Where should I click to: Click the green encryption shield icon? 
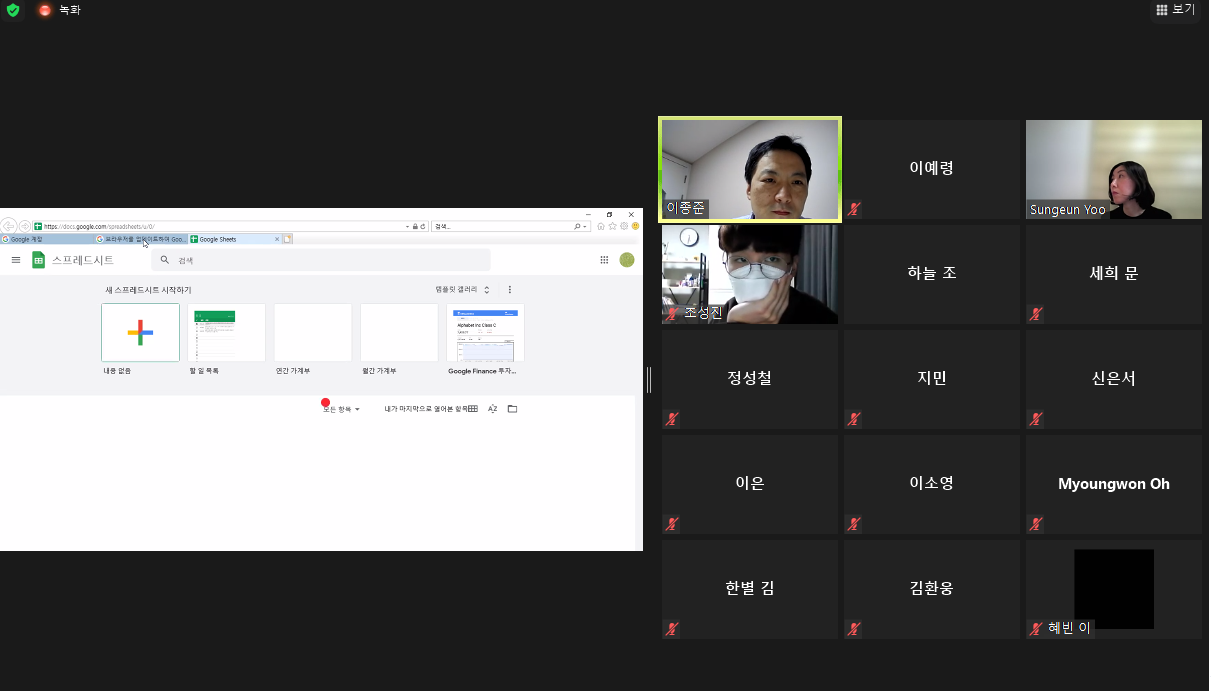coord(12,10)
